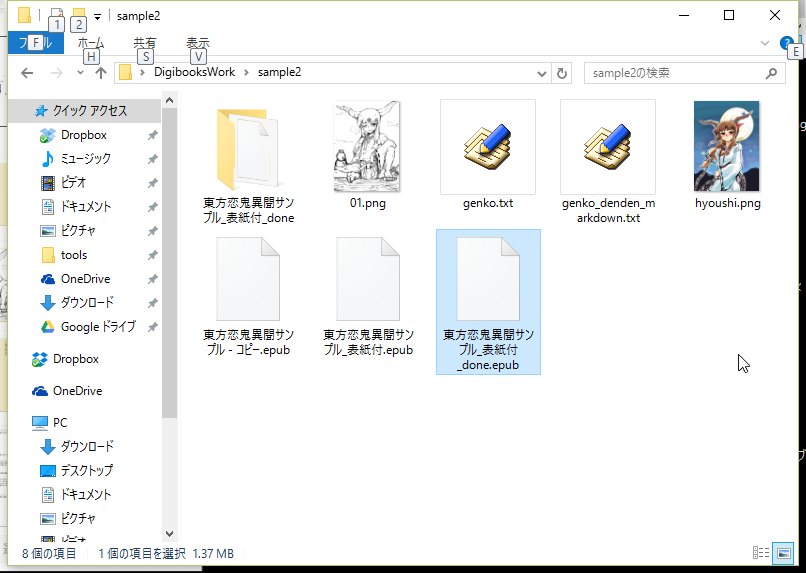Select クイック アクセス in the navigation pane
The width and height of the screenshot is (806, 573).
pyautogui.click(x=85, y=111)
